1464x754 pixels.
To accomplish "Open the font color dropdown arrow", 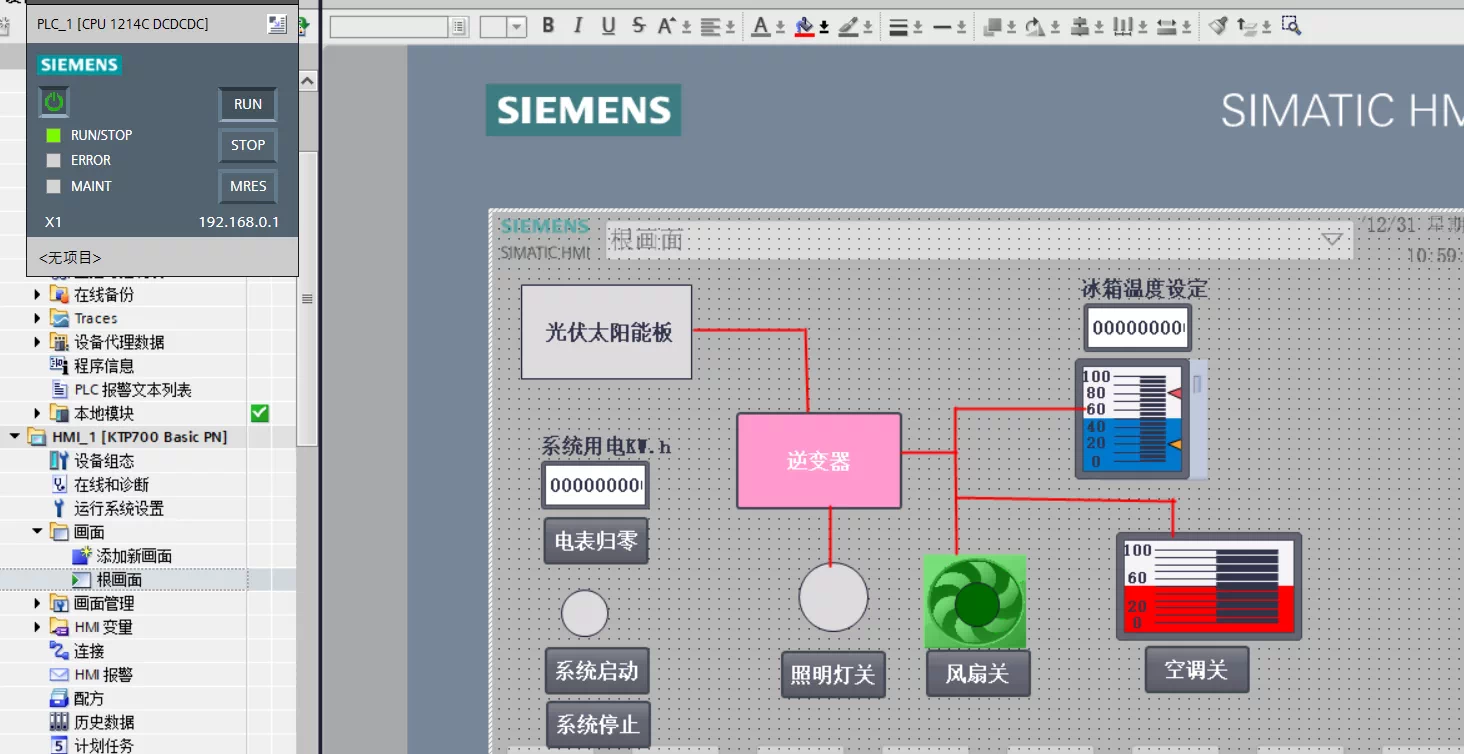I will point(779,28).
